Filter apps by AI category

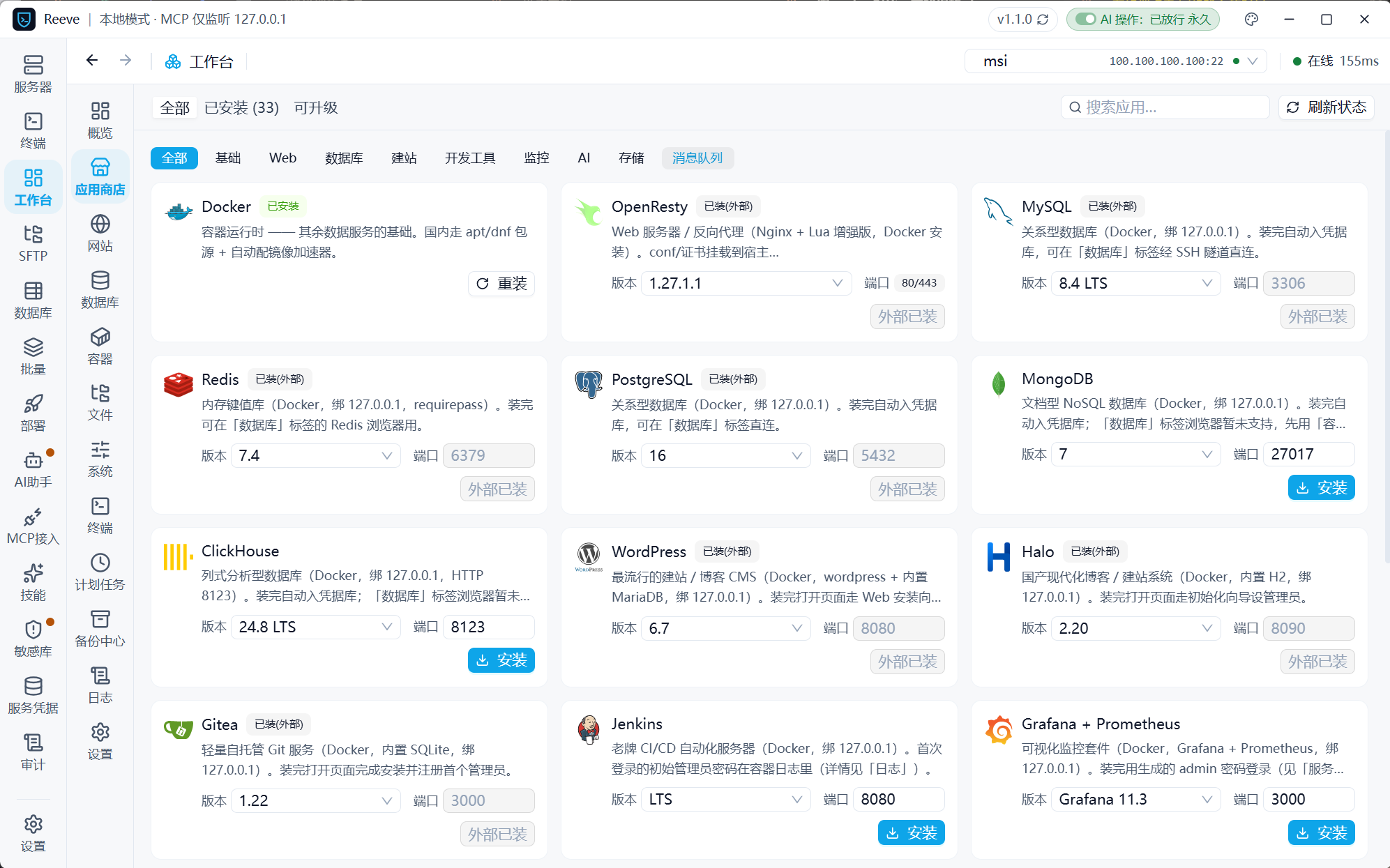(584, 158)
